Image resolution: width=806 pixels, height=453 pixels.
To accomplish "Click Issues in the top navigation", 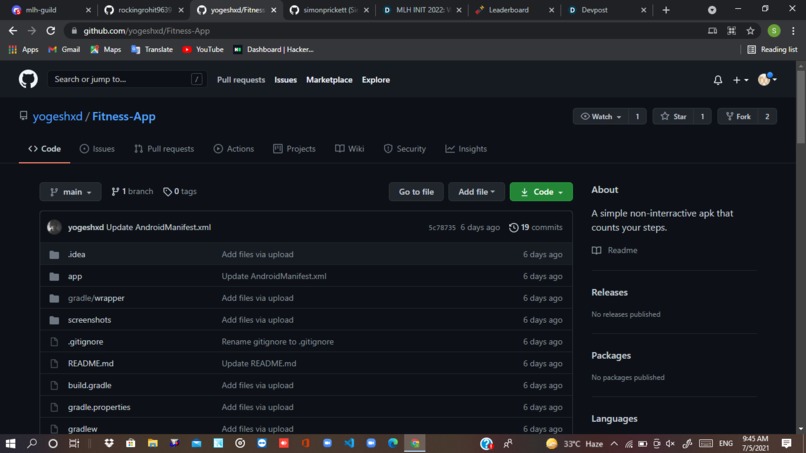I will click(x=285, y=80).
